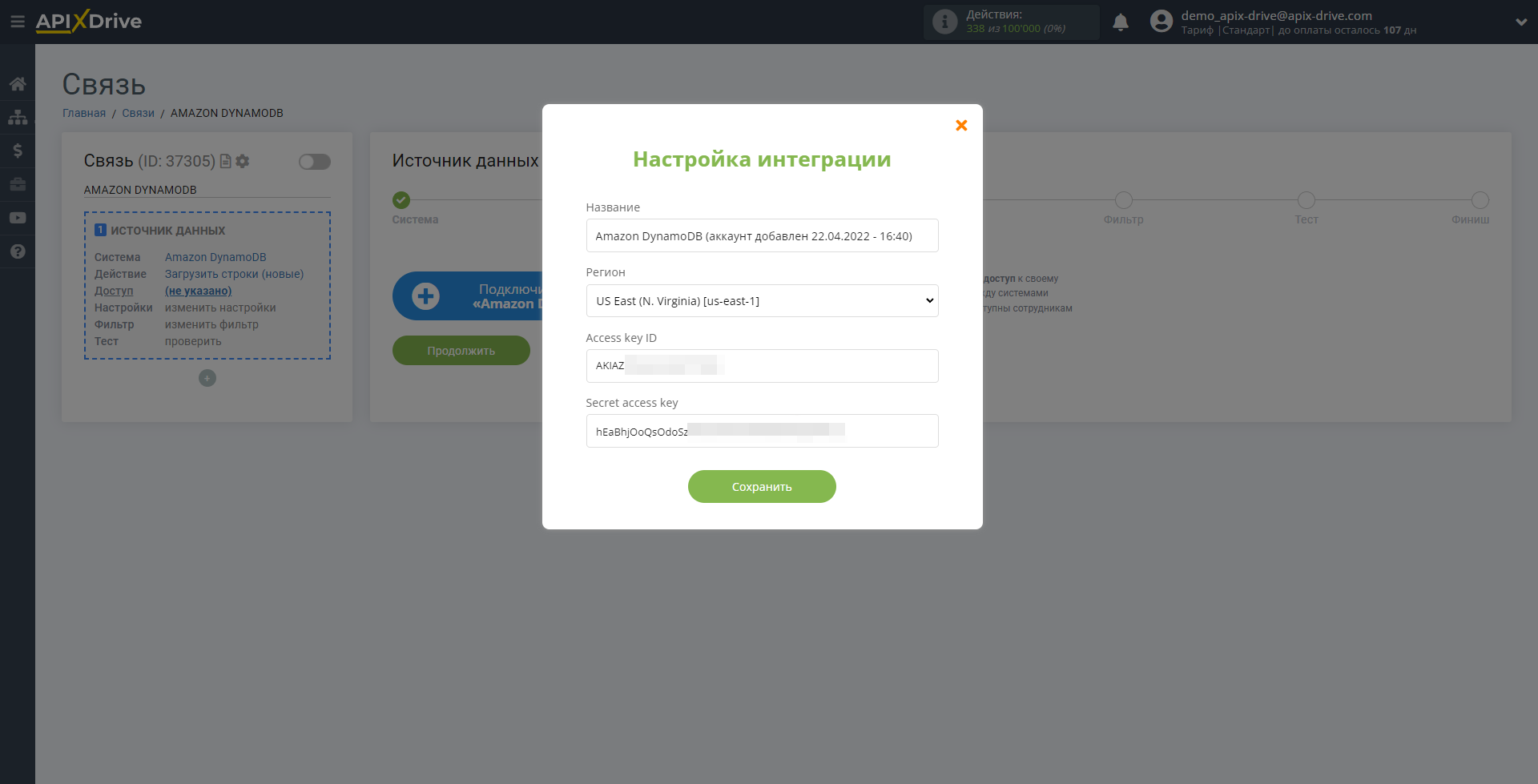Image resolution: width=1538 pixels, height=784 pixels.
Task: Click the user avatar icon
Action: tap(1161, 22)
